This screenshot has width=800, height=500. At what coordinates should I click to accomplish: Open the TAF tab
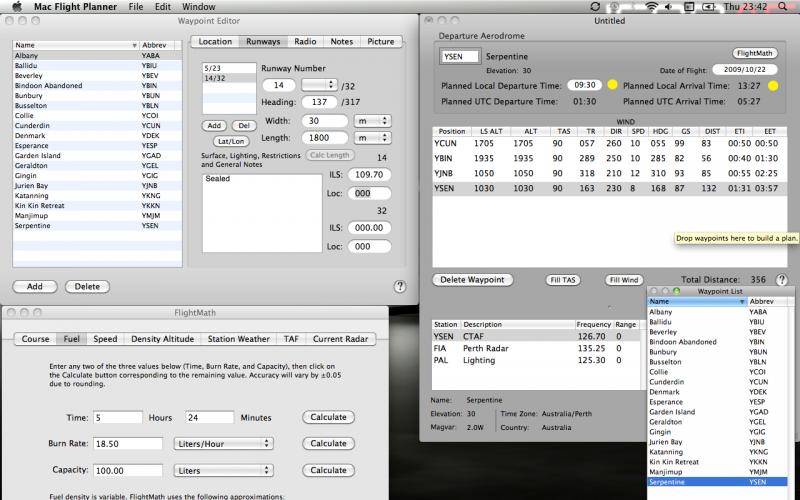tap(291, 339)
